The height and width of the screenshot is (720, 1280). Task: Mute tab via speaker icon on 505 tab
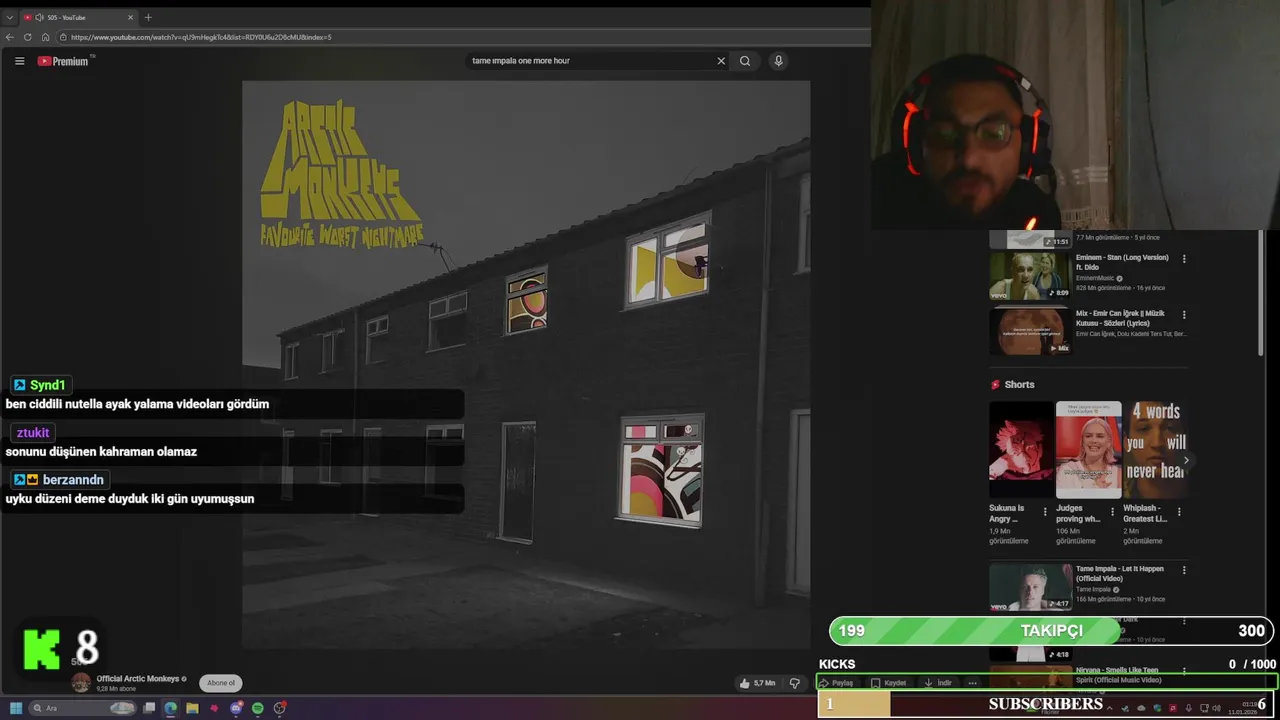coord(39,17)
